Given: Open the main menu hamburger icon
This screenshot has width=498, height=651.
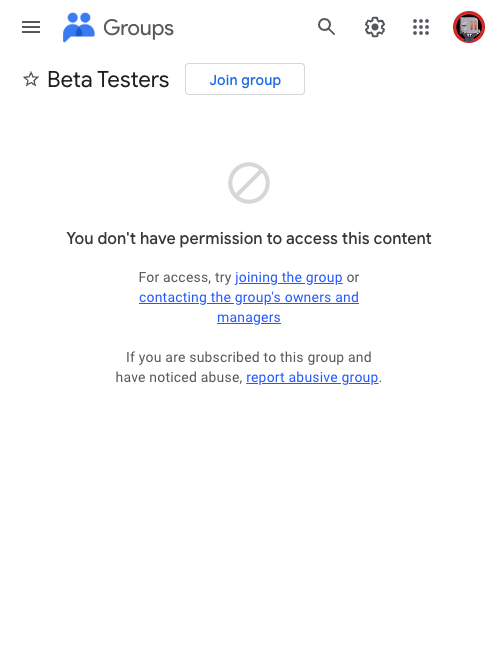Looking at the screenshot, I should coord(31,27).
